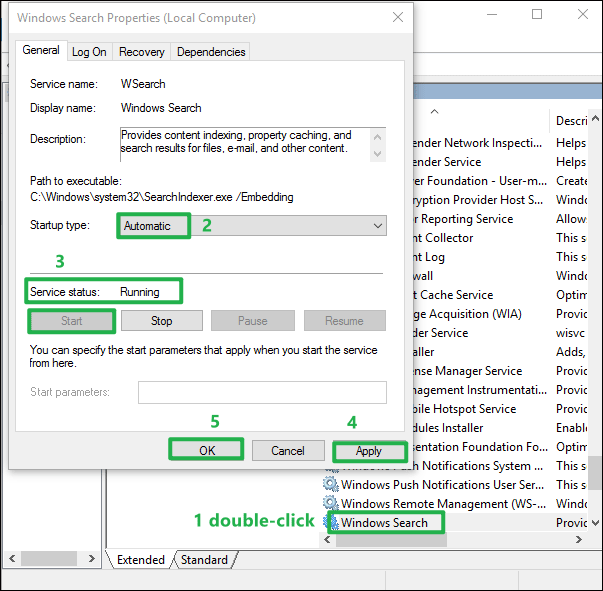Select the Acquisition (WIA) service row
The width and height of the screenshot is (603, 591).
501,314
